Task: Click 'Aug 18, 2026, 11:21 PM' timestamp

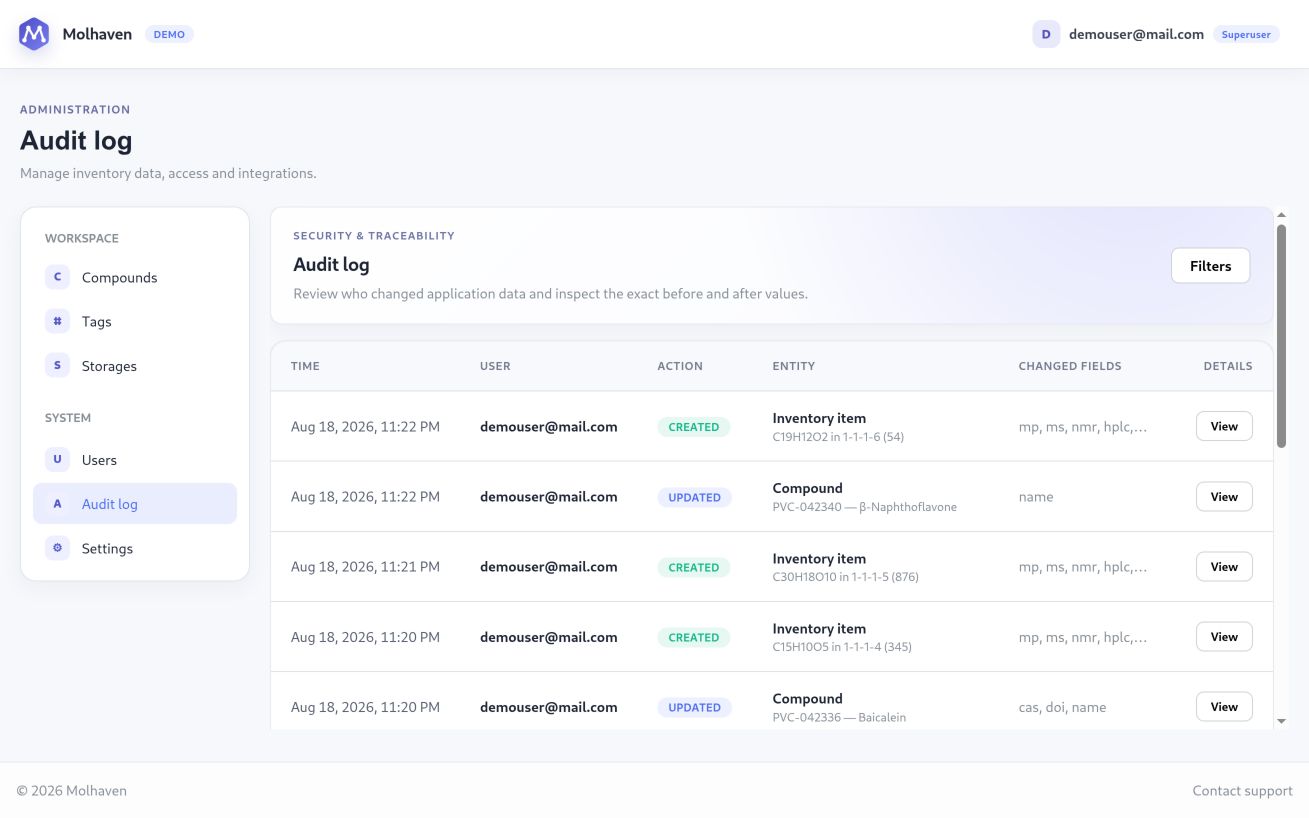Action: [x=365, y=567]
